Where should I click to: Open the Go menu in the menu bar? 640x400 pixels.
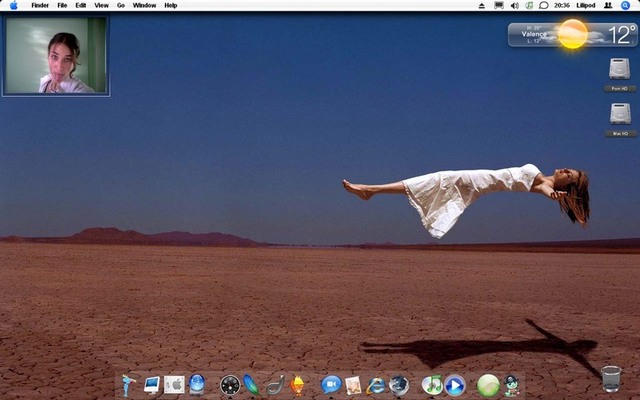point(121,5)
